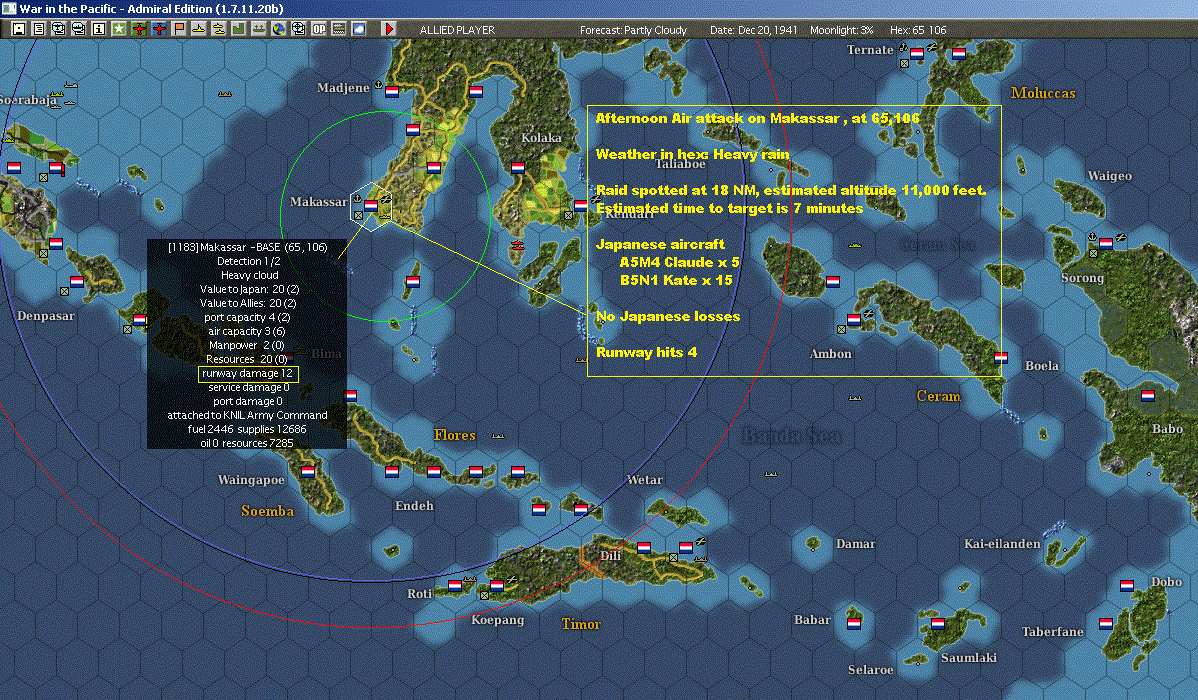The height and width of the screenshot is (700, 1198).
Task: Select the Makassar base flag
Action: click(371, 205)
